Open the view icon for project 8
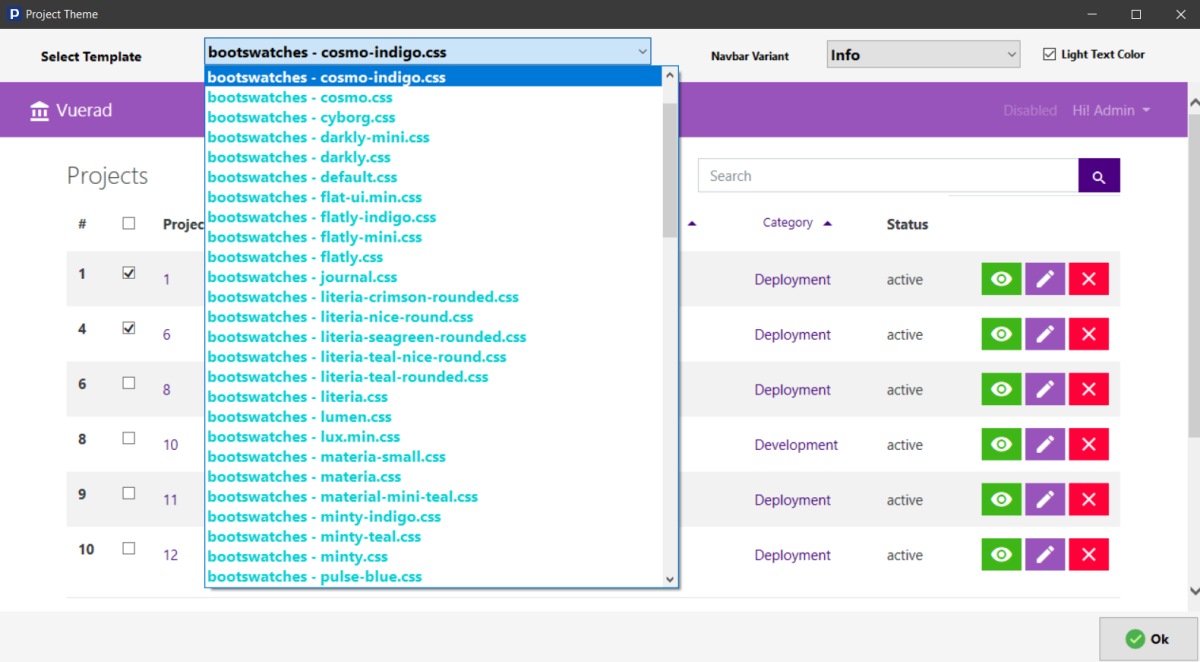Image resolution: width=1200 pixels, height=662 pixels. coord(1002,389)
